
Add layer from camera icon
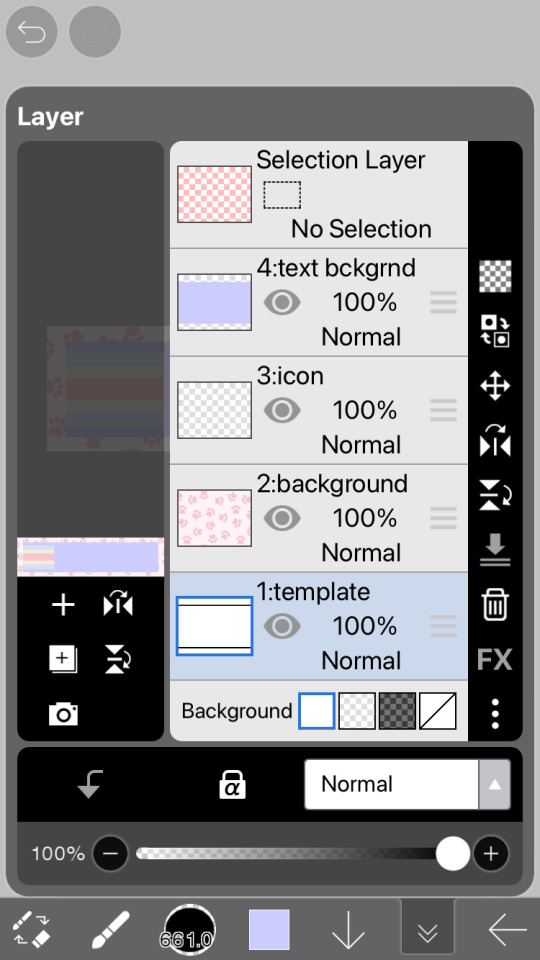tap(63, 714)
